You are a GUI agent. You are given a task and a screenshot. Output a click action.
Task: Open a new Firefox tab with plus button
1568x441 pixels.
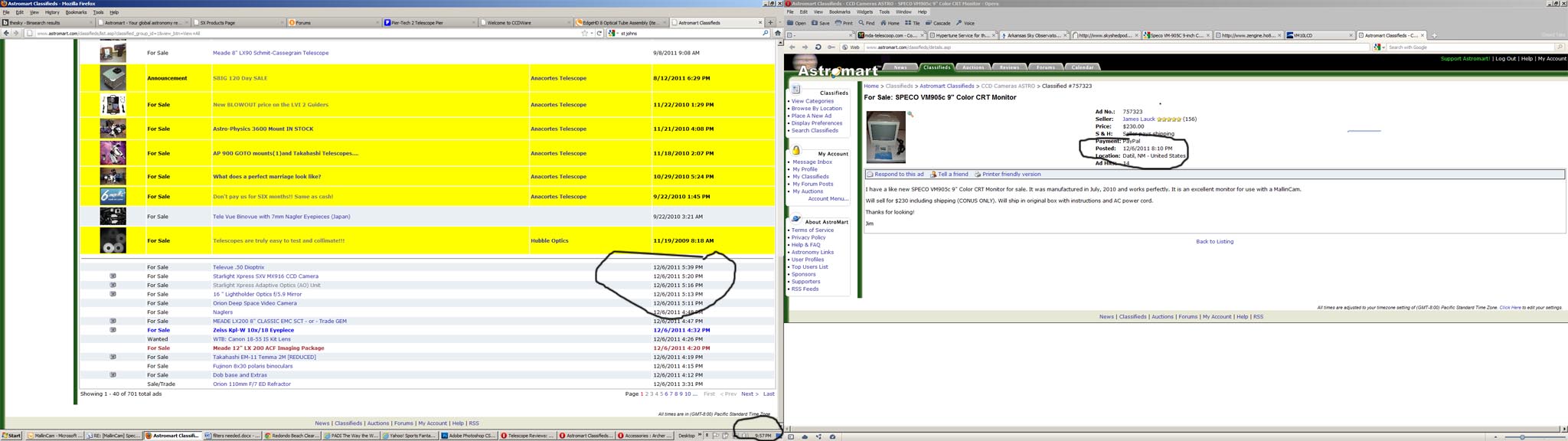click(x=771, y=23)
